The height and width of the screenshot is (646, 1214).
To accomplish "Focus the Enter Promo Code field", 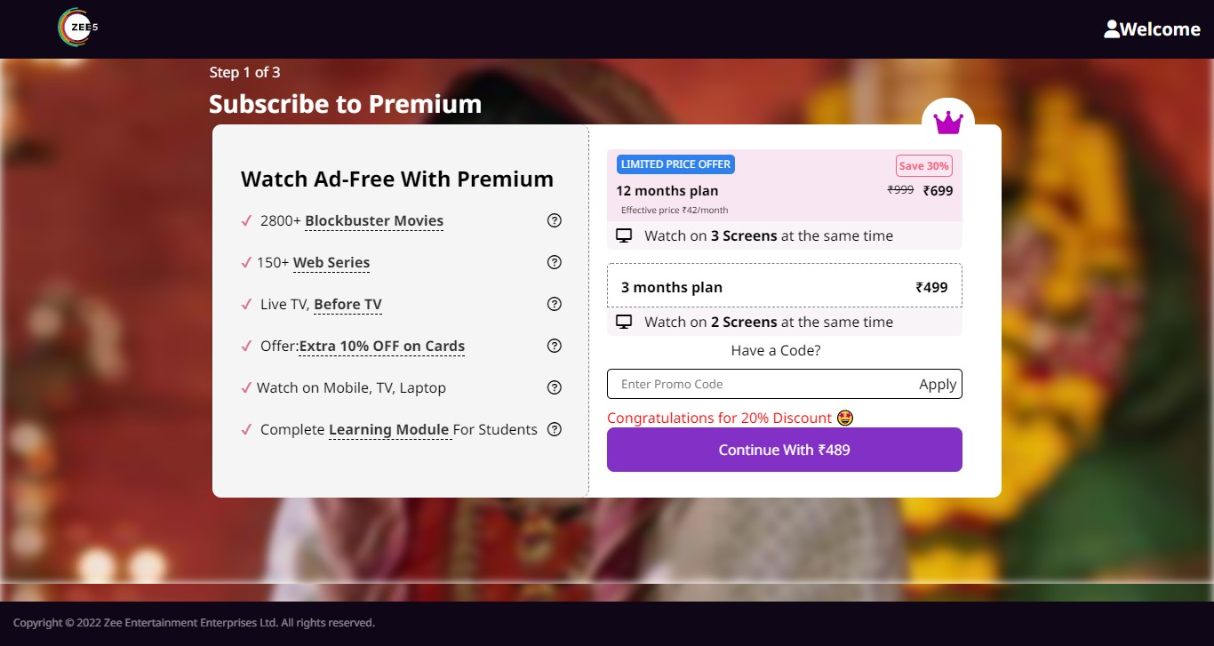I will (x=760, y=384).
